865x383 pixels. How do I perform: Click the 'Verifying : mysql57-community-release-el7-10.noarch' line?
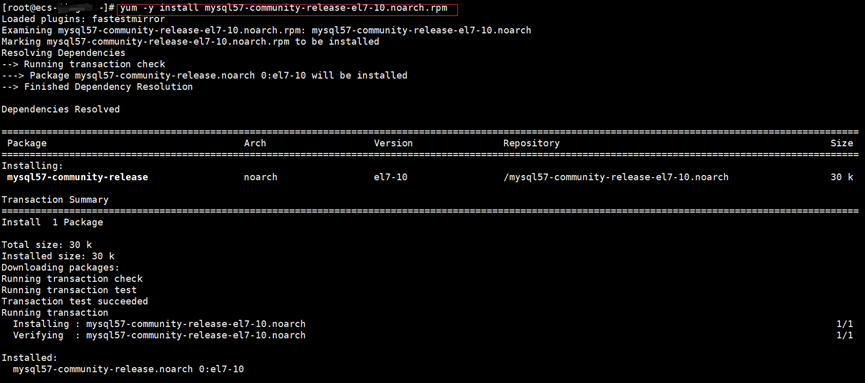(x=159, y=335)
